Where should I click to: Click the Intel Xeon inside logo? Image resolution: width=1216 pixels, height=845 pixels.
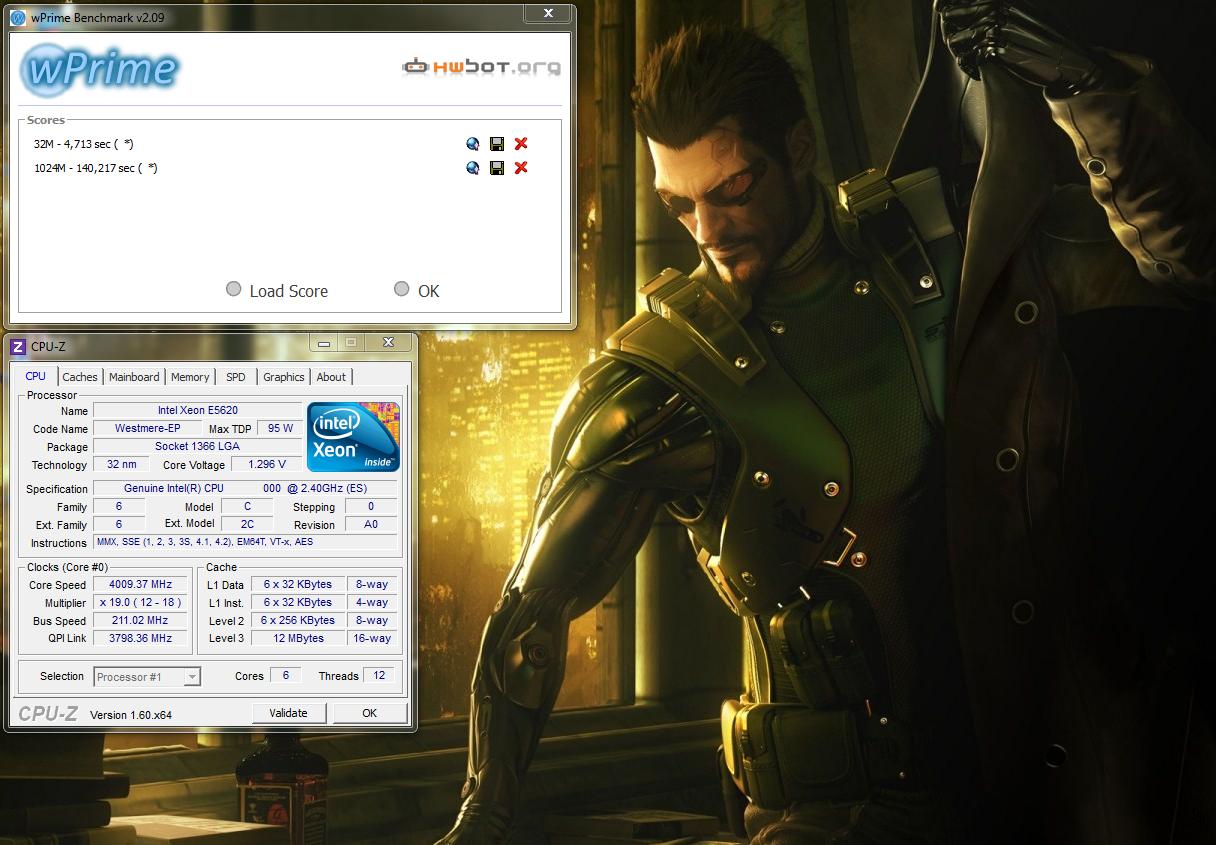coord(353,437)
